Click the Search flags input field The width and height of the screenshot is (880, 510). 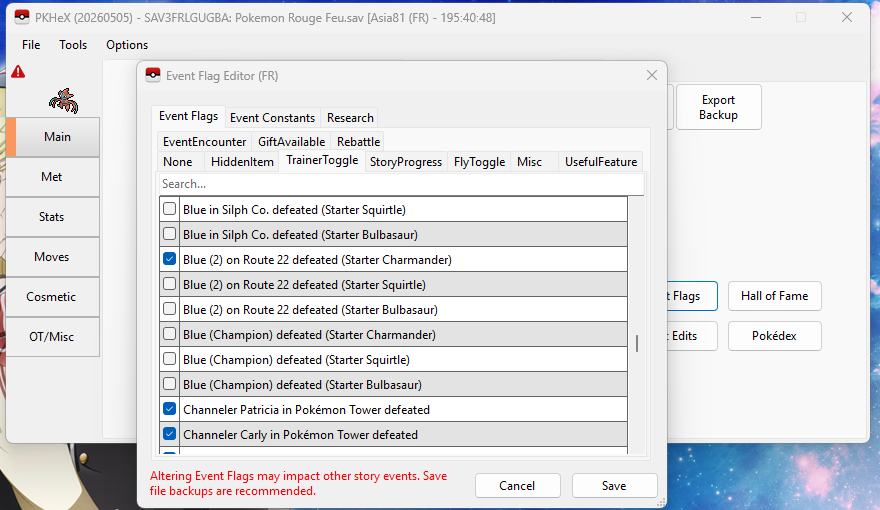click(x=401, y=184)
